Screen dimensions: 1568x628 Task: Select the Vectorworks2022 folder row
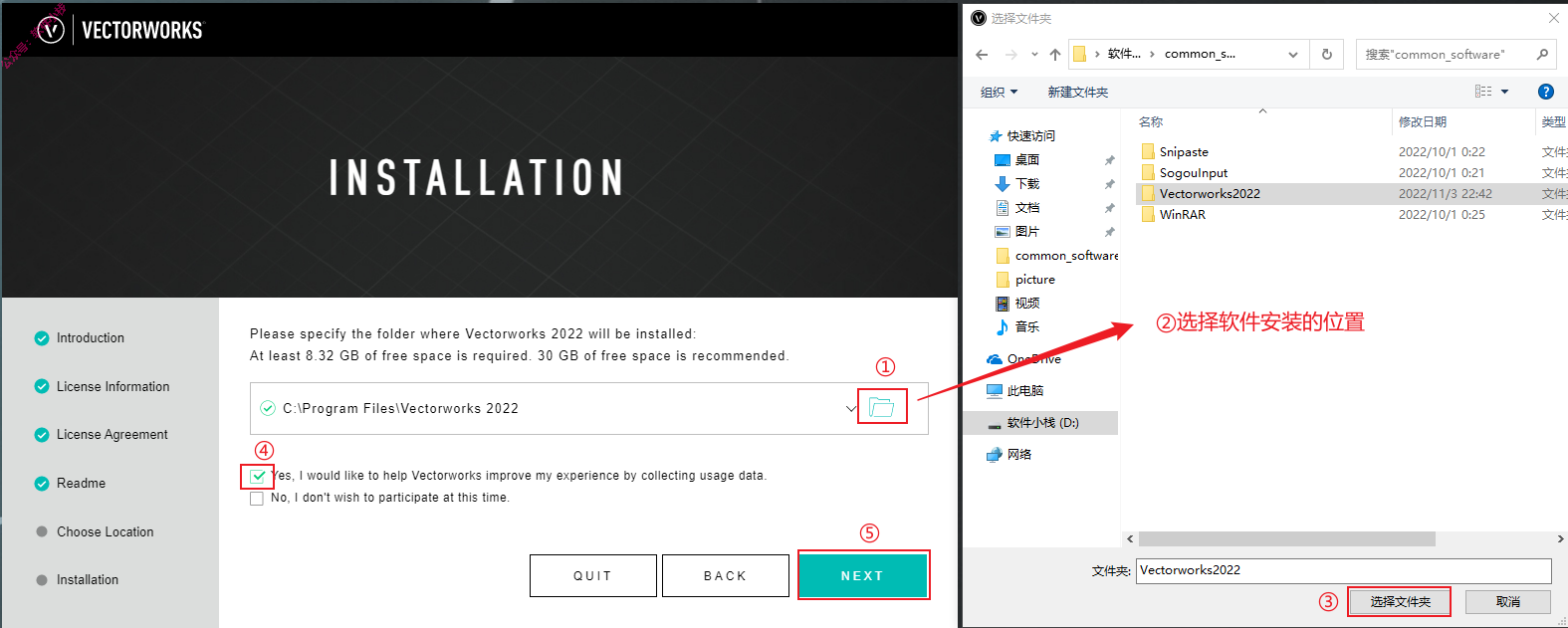coord(1351,194)
